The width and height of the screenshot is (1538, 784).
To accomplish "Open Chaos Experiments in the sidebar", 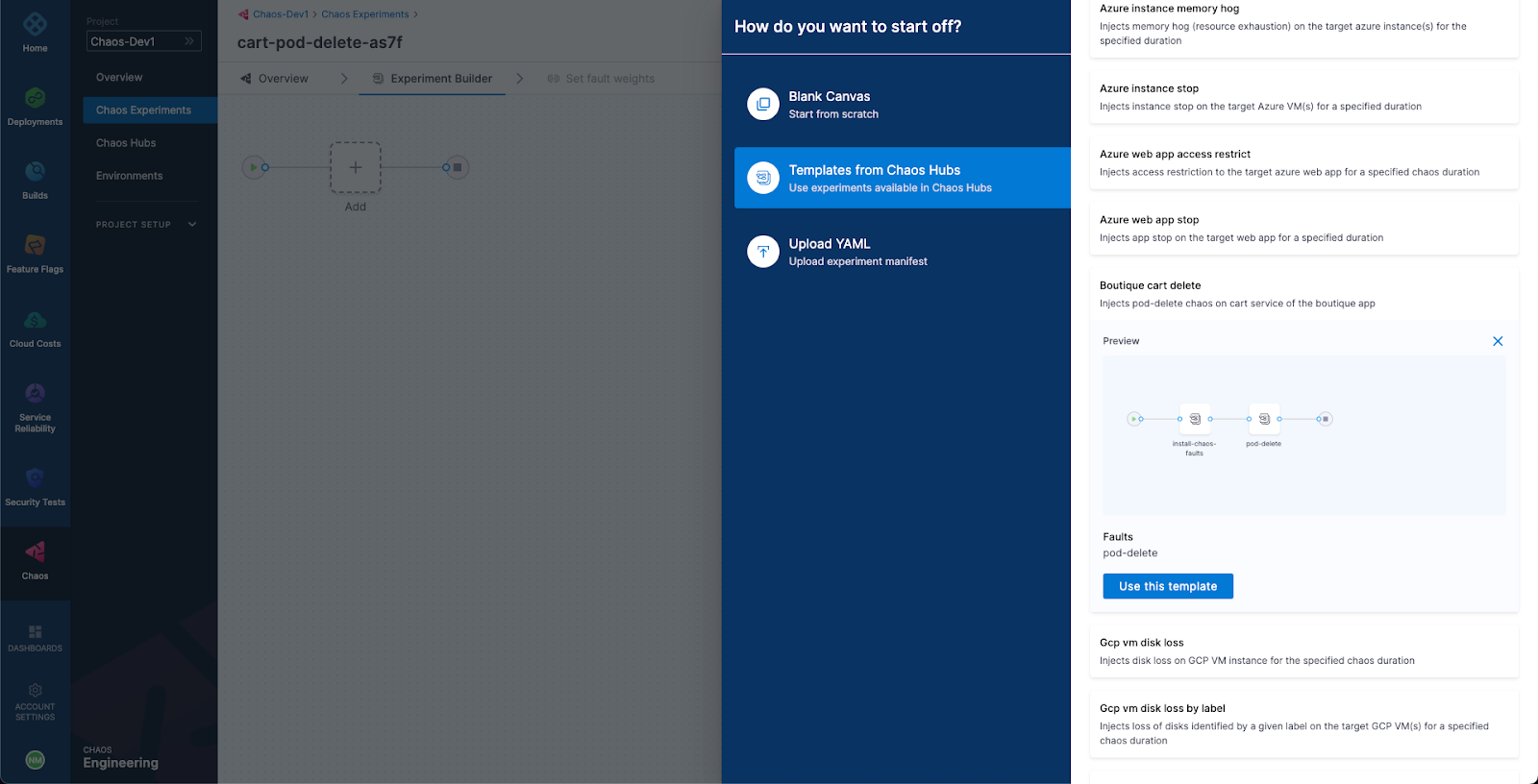I will (x=150, y=110).
